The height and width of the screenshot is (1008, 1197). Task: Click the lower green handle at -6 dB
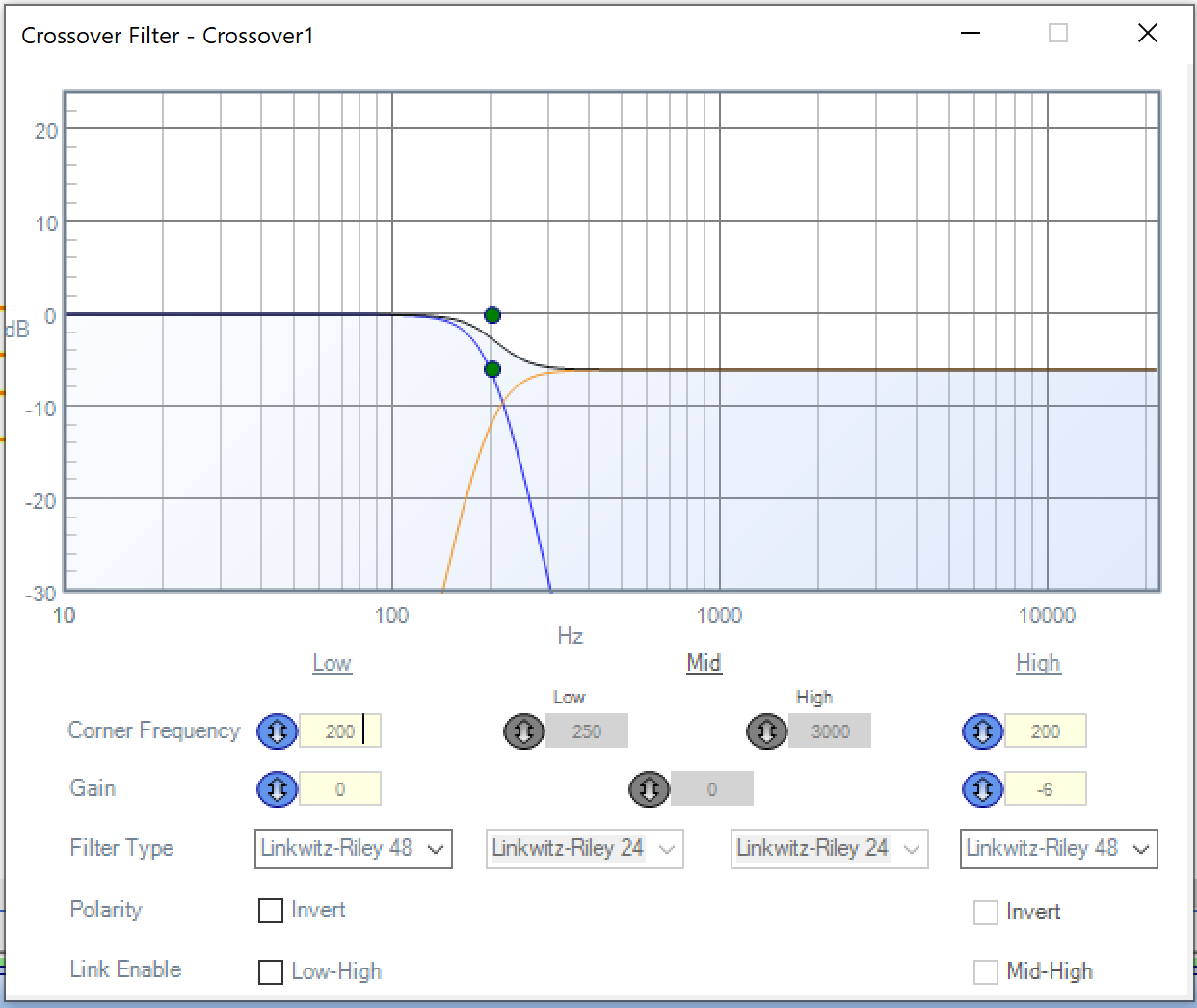click(492, 369)
